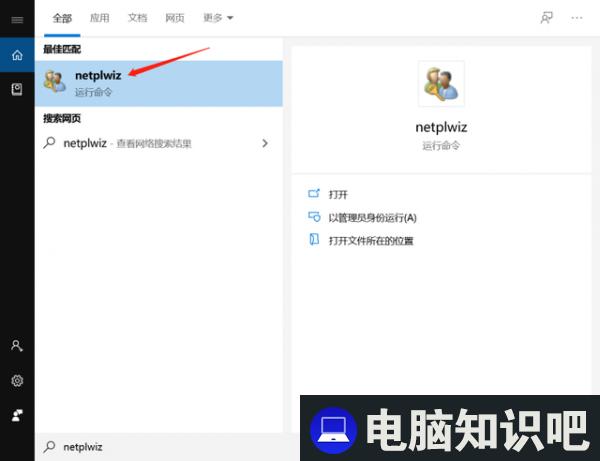Open the hamburger menu icon
The height and width of the screenshot is (461, 600).
pyautogui.click(x=17, y=20)
